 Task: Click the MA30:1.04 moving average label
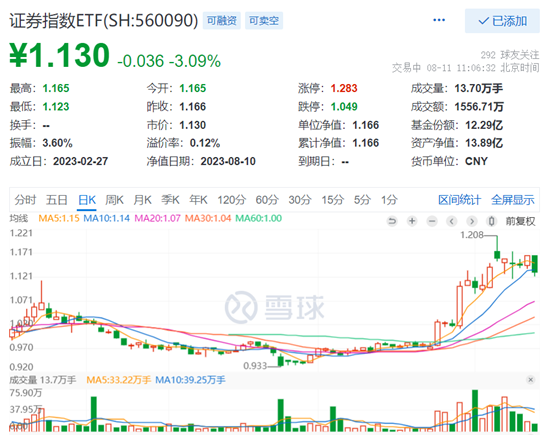pos(208,218)
